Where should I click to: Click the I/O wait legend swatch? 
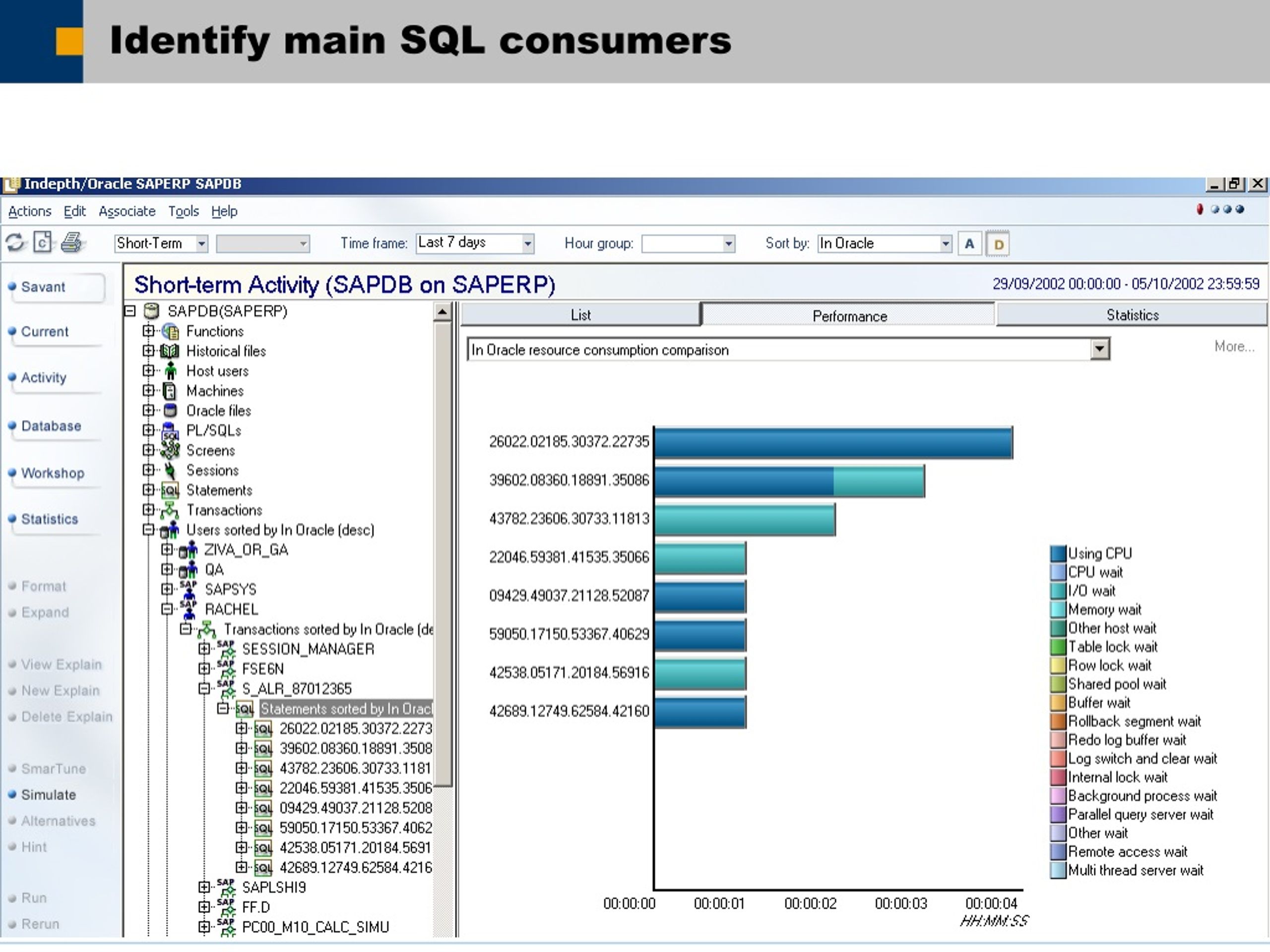pyautogui.click(x=1058, y=591)
